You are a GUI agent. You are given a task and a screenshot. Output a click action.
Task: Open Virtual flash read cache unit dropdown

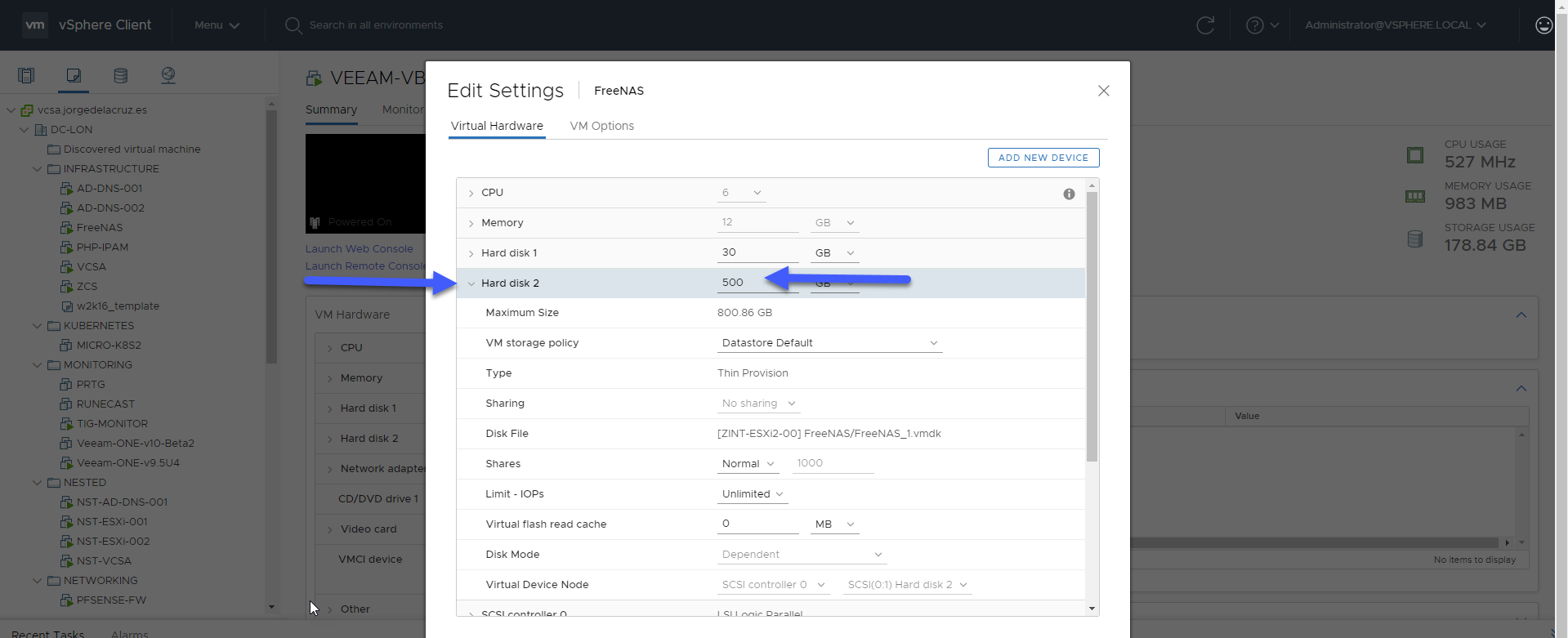834,524
